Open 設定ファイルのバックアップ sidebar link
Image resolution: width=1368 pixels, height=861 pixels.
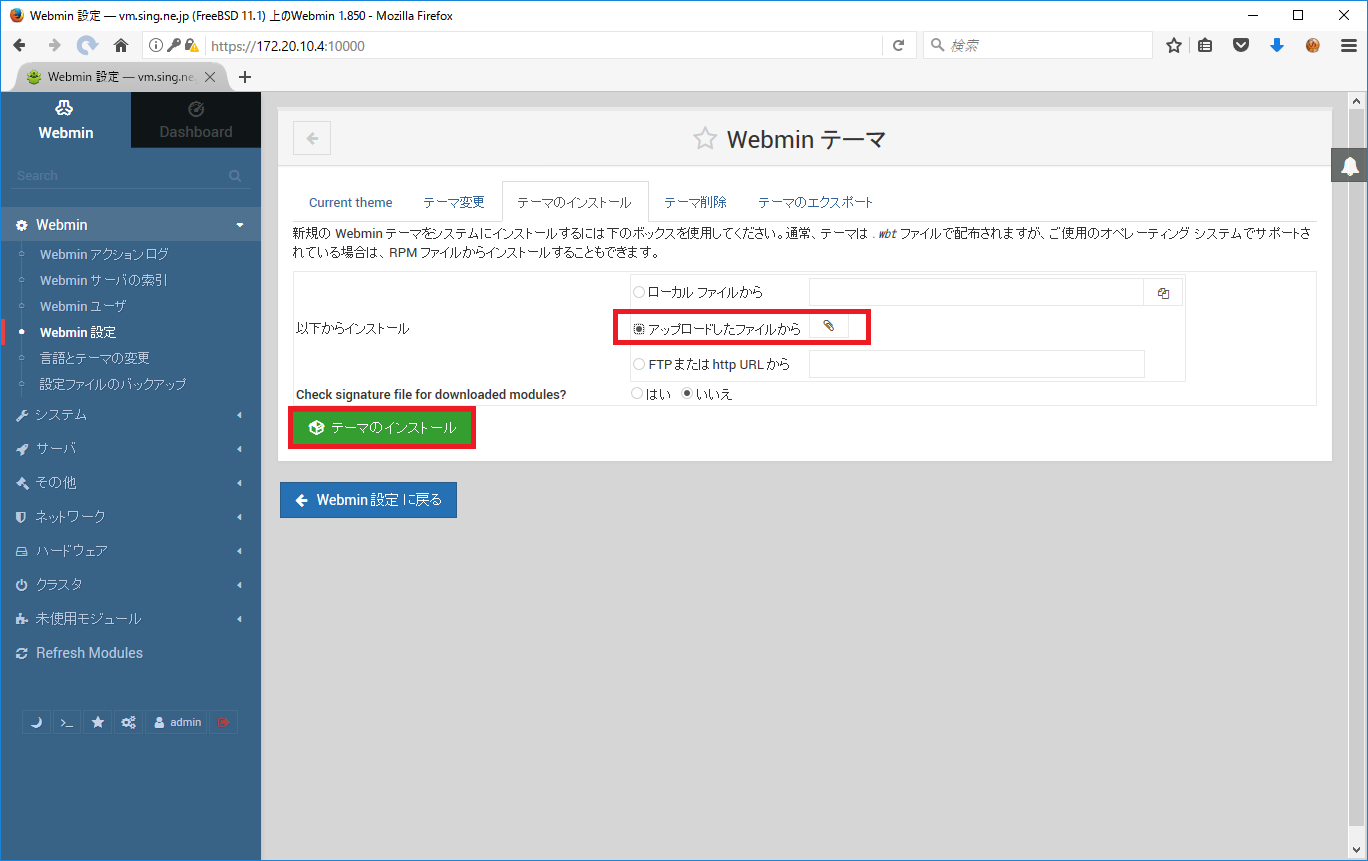[x=113, y=384]
